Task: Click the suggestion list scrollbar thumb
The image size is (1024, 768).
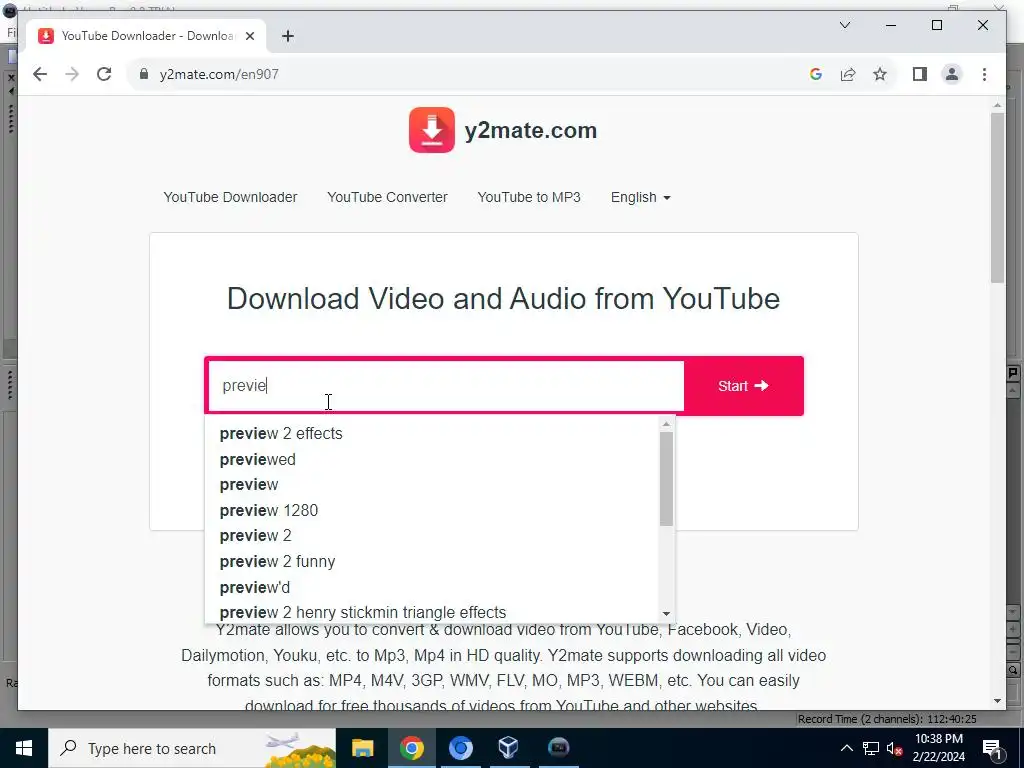Action: (666, 479)
